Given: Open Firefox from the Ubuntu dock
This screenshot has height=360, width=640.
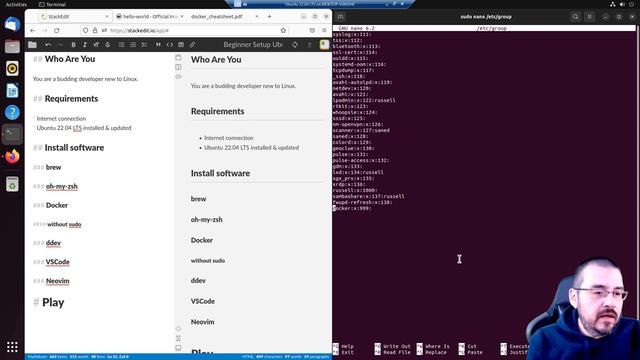Looking at the screenshot, I should pyautogui.click(x=12, y=156).
